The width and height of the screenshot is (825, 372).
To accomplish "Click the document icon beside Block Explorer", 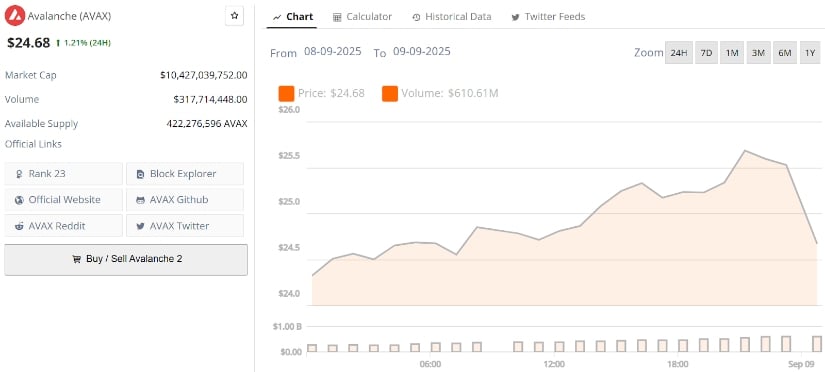I will pos(140,174).
